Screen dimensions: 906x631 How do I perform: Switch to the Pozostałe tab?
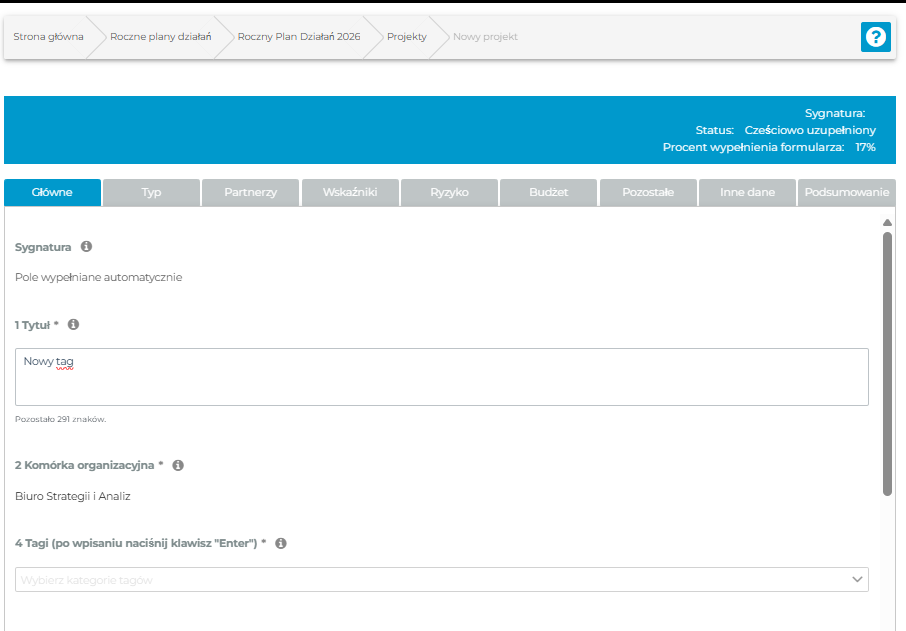648,193
